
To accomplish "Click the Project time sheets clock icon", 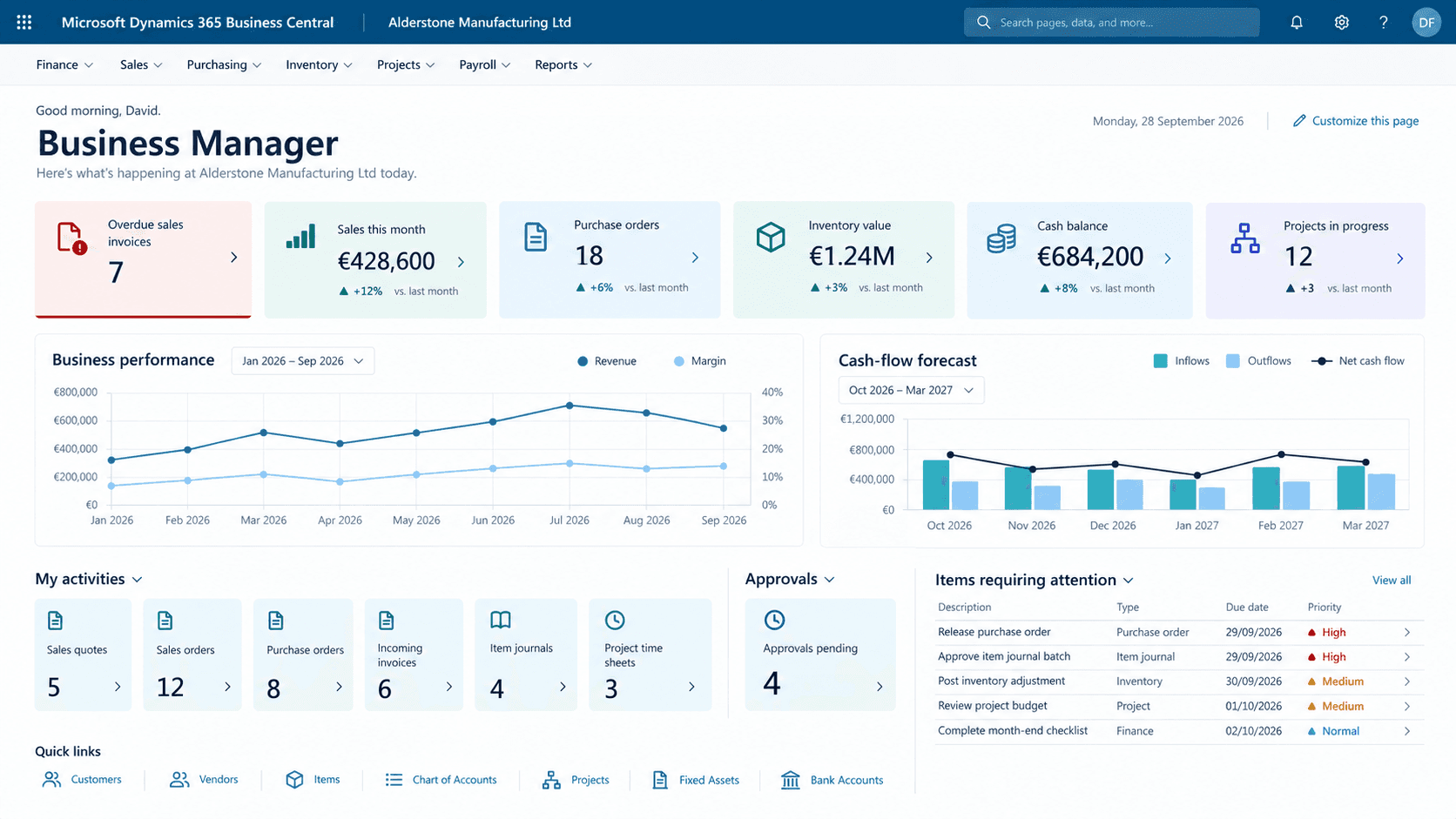I will (x=615, y=620).
